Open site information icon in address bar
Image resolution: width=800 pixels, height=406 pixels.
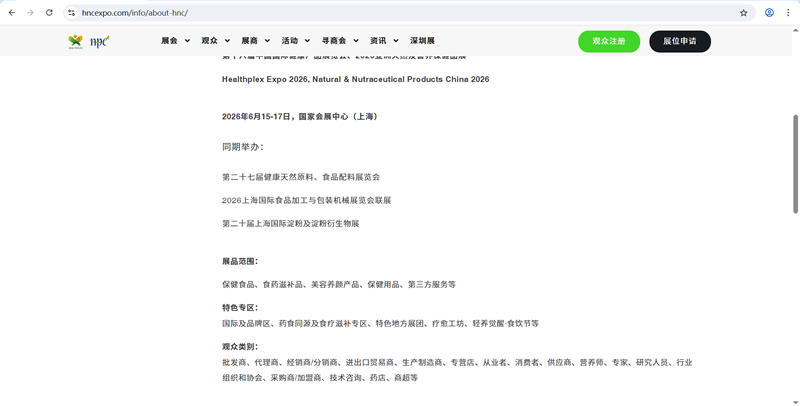72,13
